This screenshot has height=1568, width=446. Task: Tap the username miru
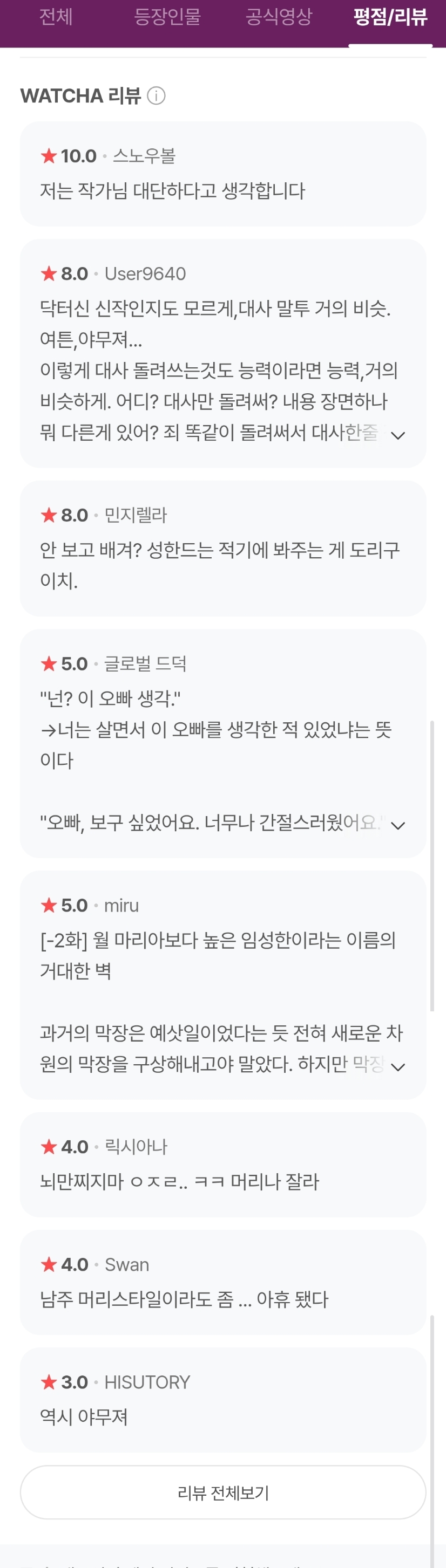[121, 906]
